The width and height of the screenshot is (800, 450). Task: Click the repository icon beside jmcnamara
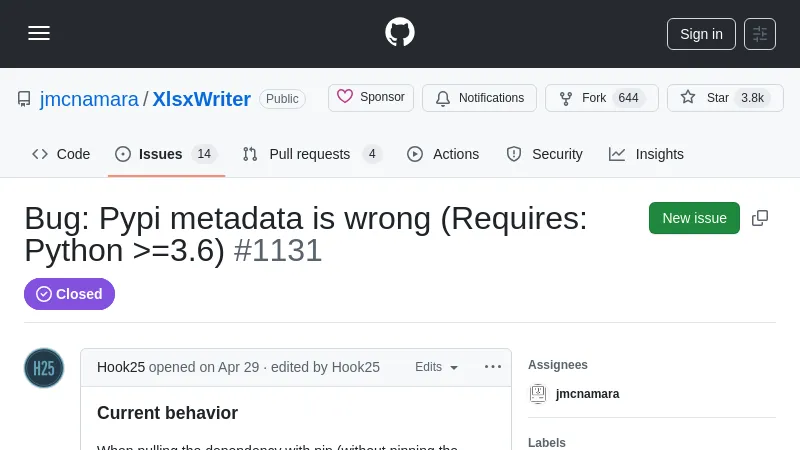(x=24, y=99)
